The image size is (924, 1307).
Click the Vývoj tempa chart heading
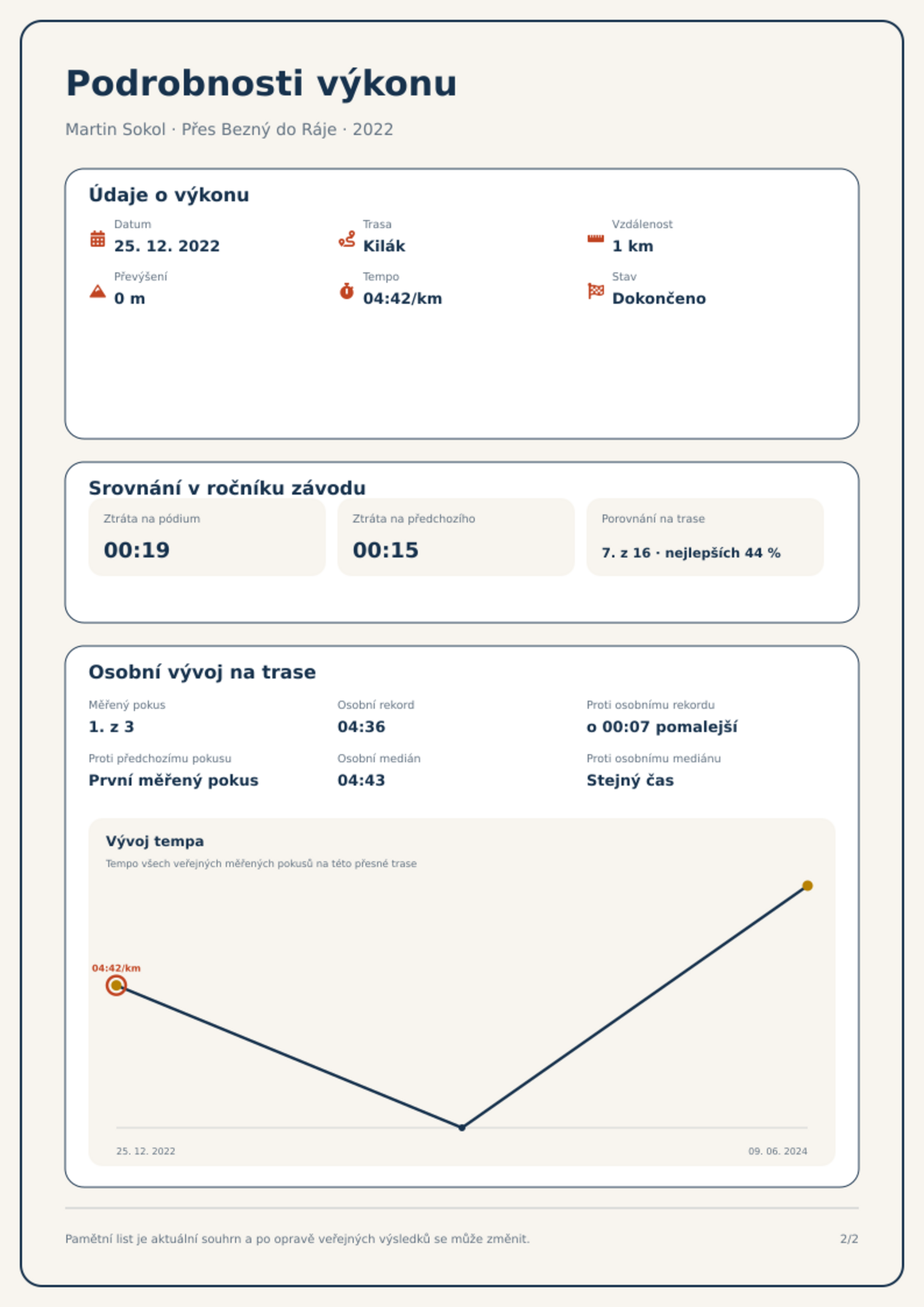pos(155,841)
